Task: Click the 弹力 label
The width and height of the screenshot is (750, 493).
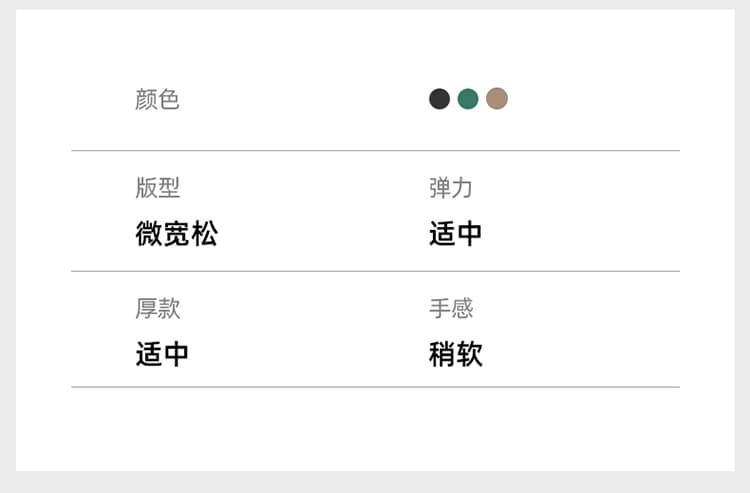Action: point(451,187)
